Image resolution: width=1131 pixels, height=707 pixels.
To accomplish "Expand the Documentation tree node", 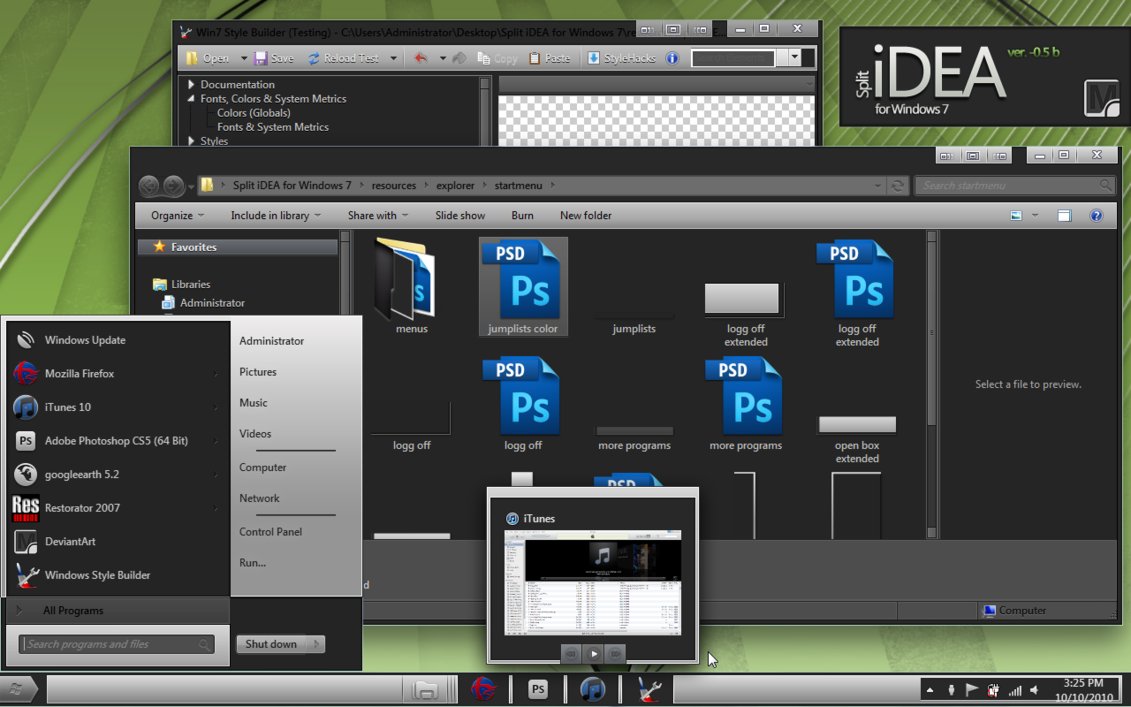I will tap(190, 85).
